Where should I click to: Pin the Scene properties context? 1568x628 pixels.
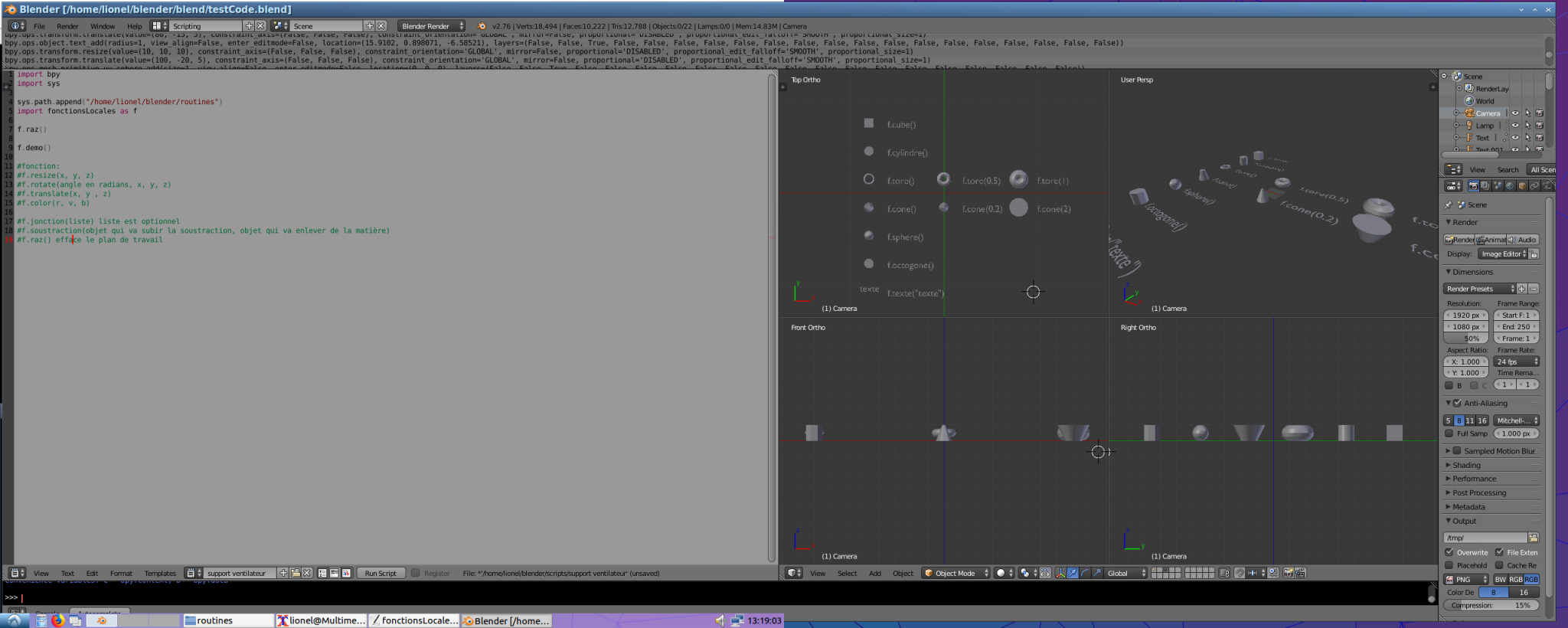(x=1448, y=204)
